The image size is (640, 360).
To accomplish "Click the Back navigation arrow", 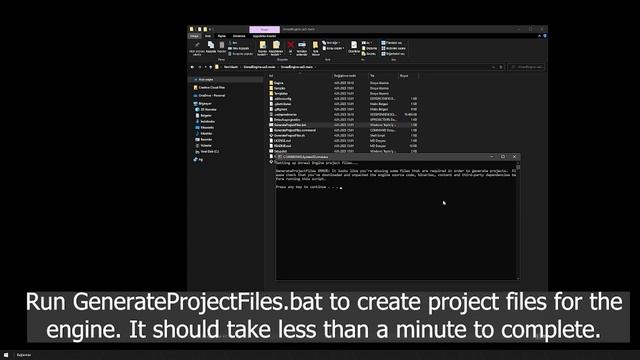I will 192,67.
